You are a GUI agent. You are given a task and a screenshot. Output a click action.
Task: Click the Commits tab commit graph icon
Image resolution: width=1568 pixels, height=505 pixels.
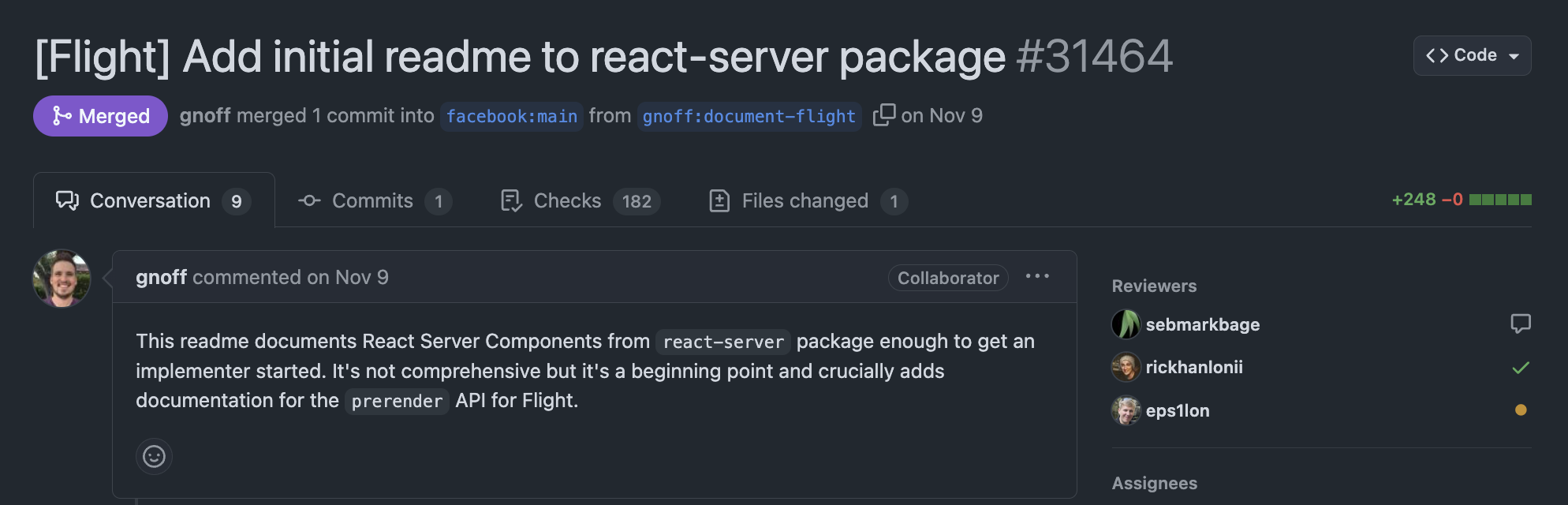click(309, 200)
